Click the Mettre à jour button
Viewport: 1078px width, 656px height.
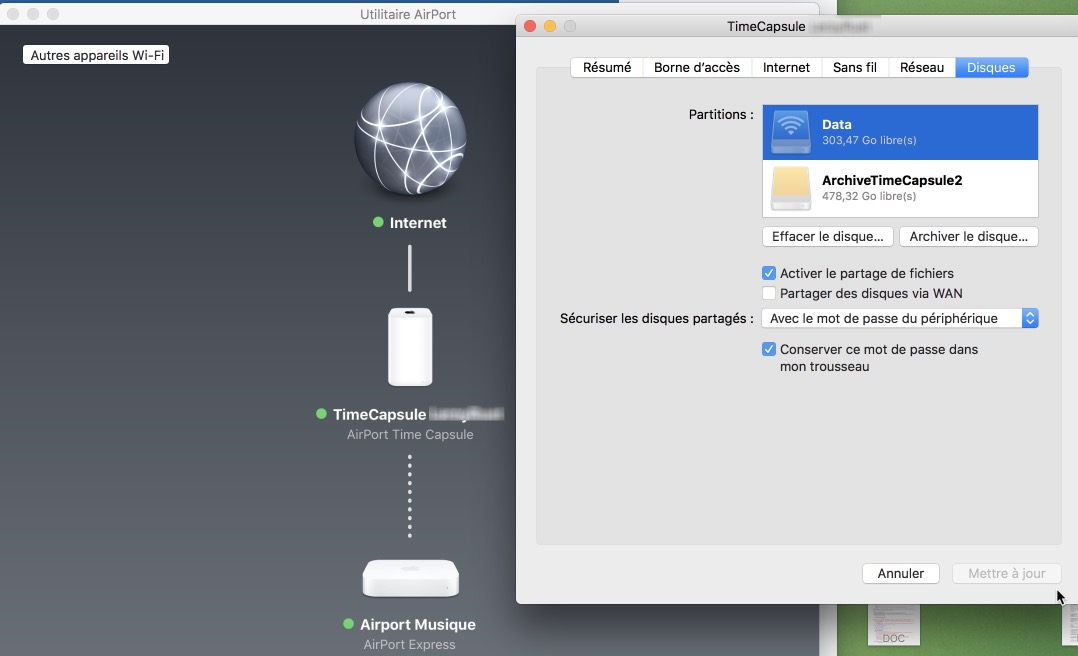(x=1006, y=573)
